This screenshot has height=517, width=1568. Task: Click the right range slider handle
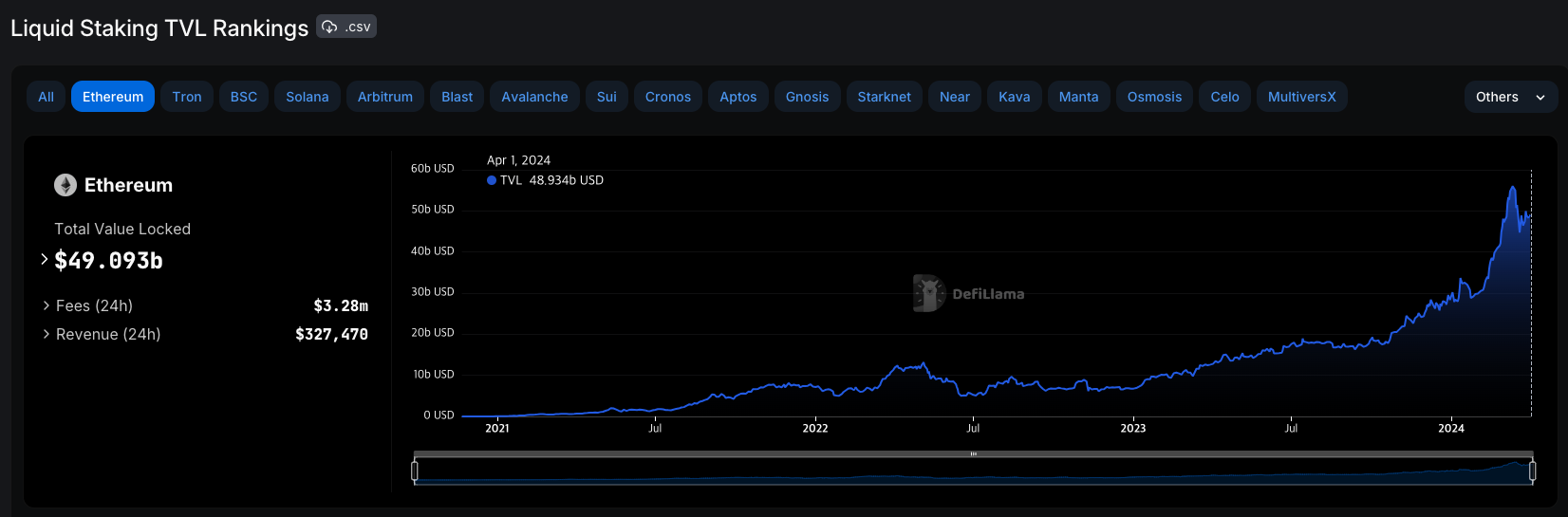(1532, 471)
